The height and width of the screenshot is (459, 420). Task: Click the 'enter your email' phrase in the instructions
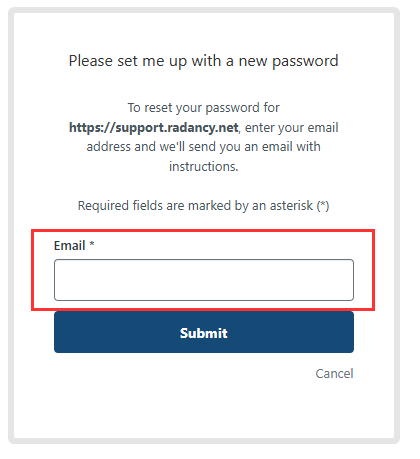(292, 128)
